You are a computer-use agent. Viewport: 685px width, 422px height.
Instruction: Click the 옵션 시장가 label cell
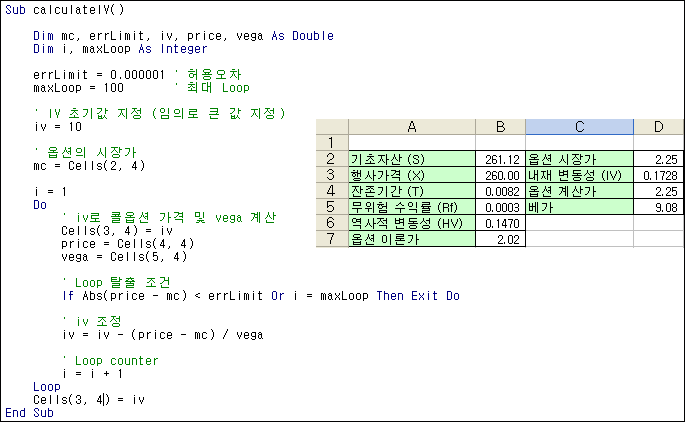click(x=579, y=159)
